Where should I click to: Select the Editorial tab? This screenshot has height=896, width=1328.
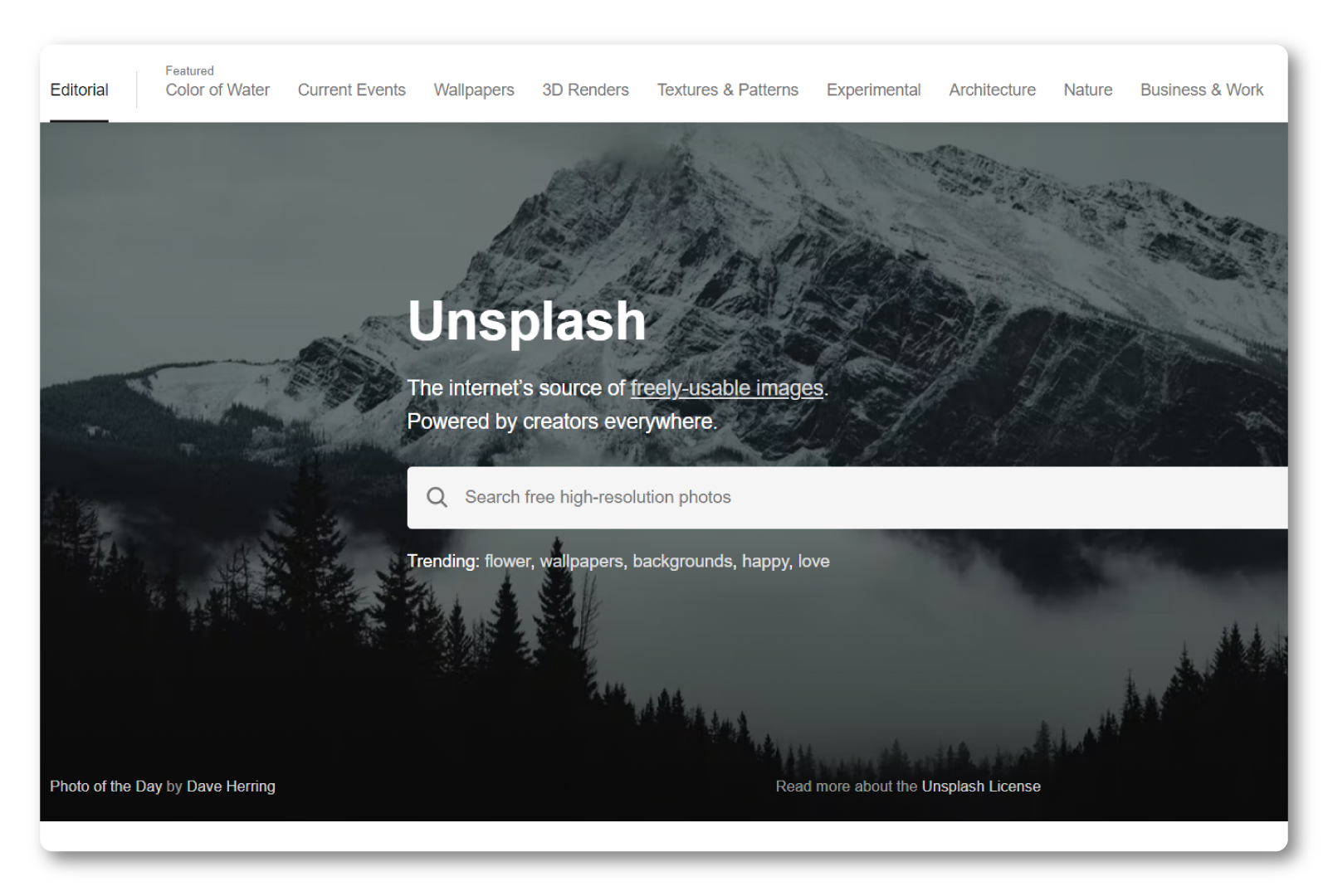[79, 90]
